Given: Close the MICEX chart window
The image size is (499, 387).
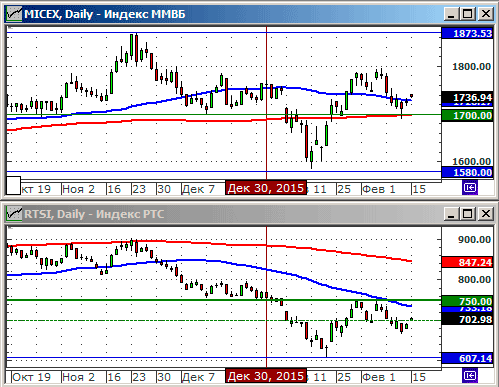Looking at the screenshot, I should [485, 14].
